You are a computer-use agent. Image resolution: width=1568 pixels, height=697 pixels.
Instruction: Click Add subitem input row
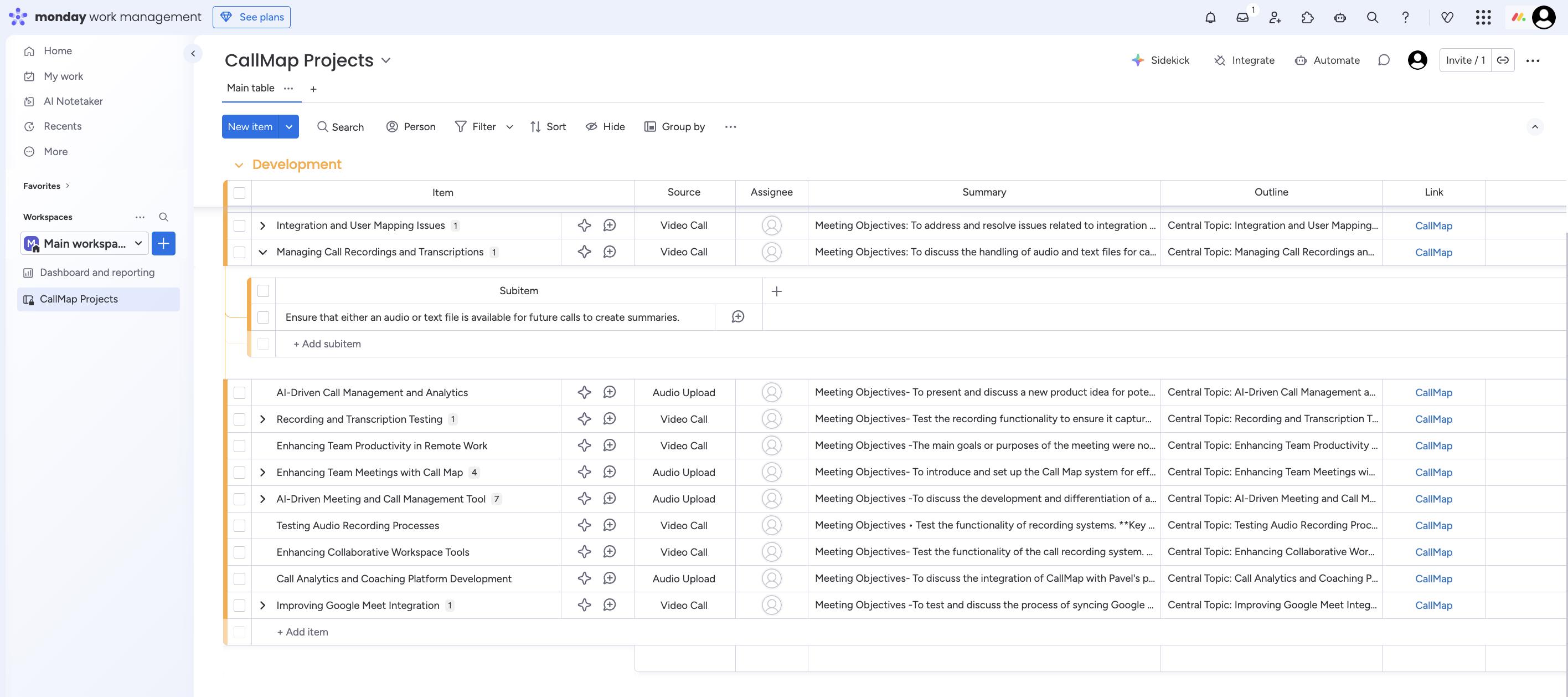[x=327, y=344]
